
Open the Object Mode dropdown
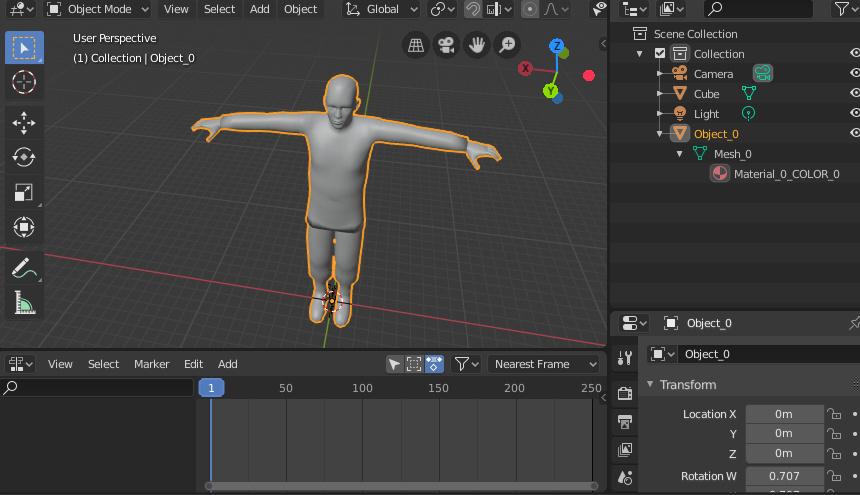[x=98, y=9]
